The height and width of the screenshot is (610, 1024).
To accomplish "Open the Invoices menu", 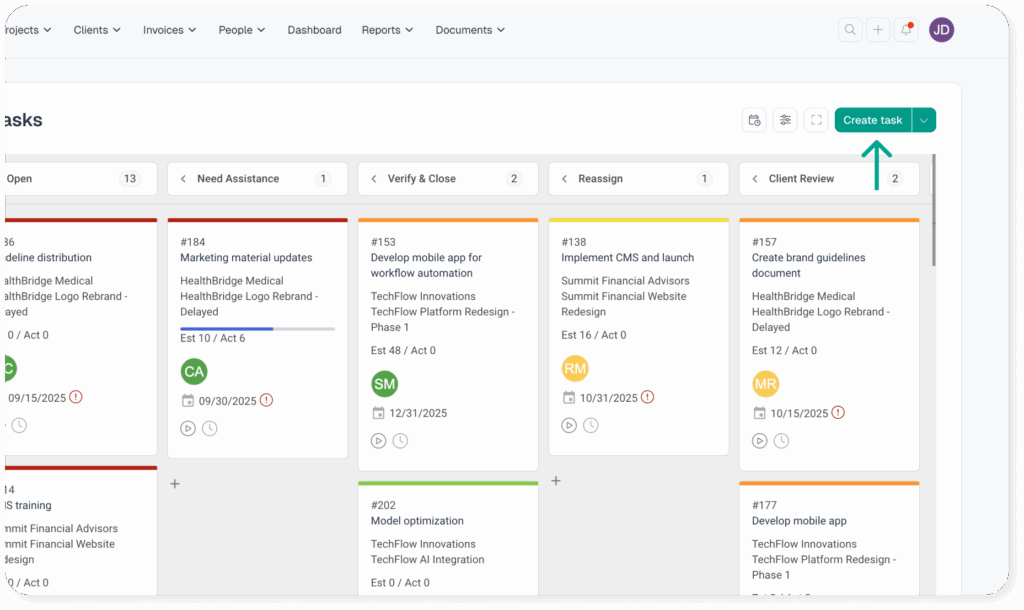I will [169, 30].
